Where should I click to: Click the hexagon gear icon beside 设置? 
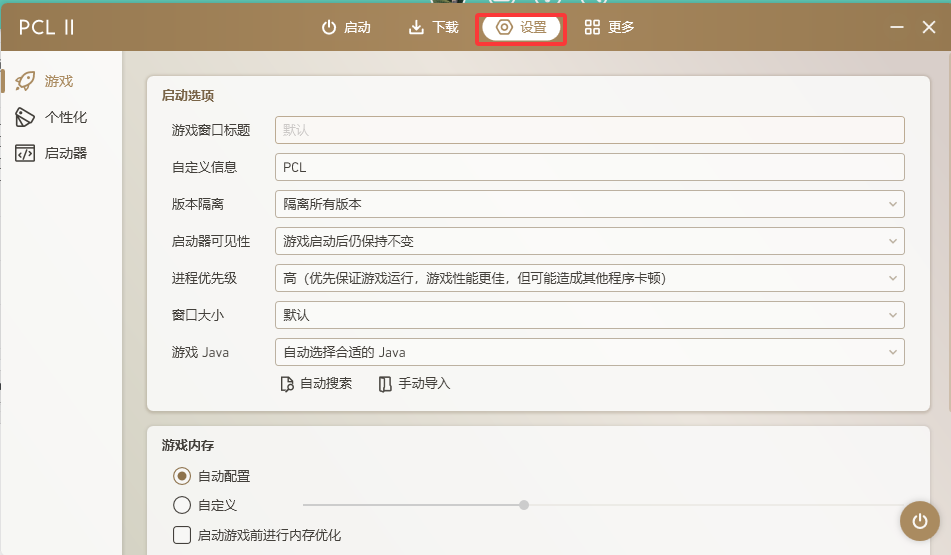point(505,27)
